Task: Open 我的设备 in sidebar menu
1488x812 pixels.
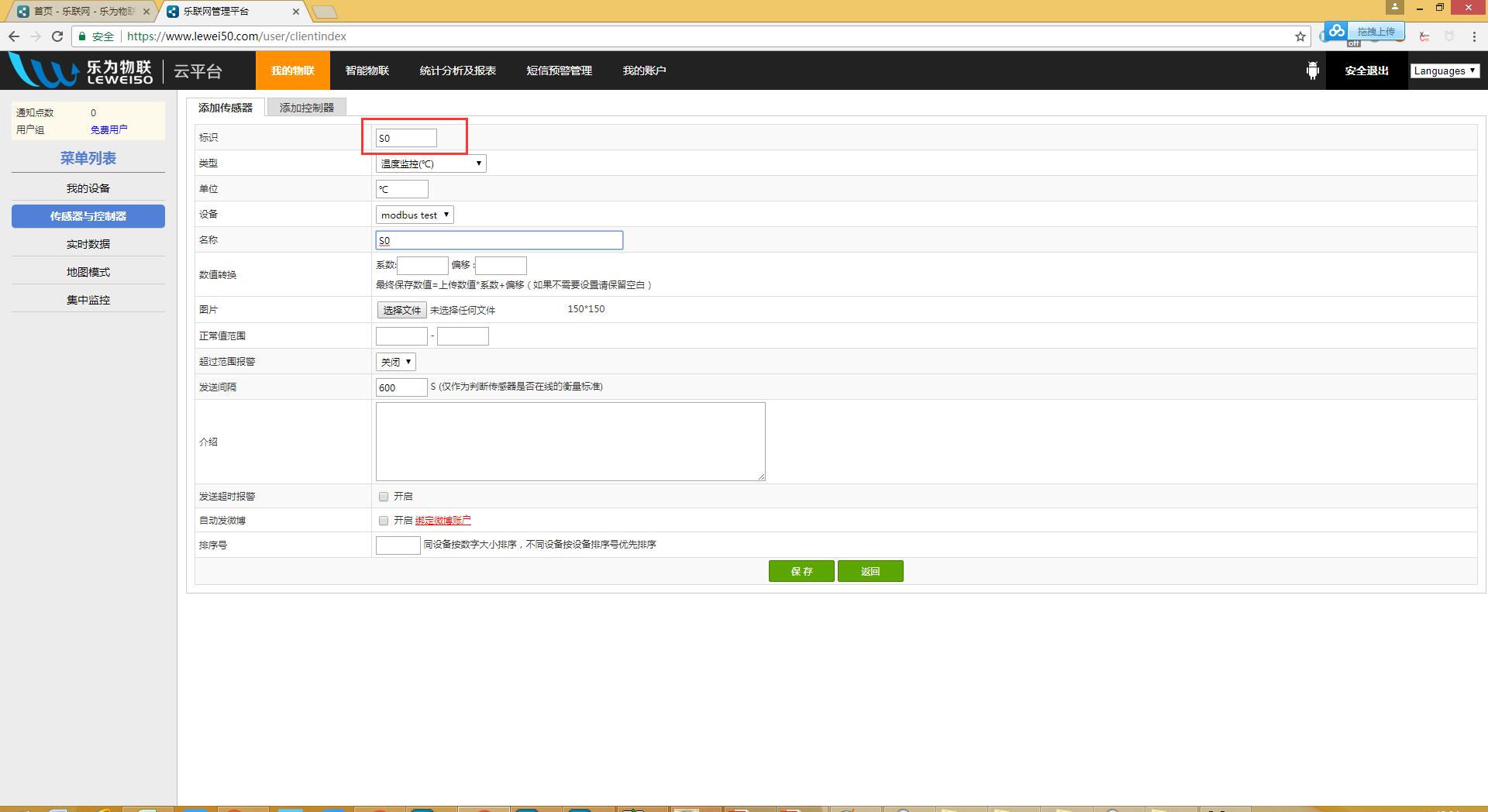Action: pos(88,188)
